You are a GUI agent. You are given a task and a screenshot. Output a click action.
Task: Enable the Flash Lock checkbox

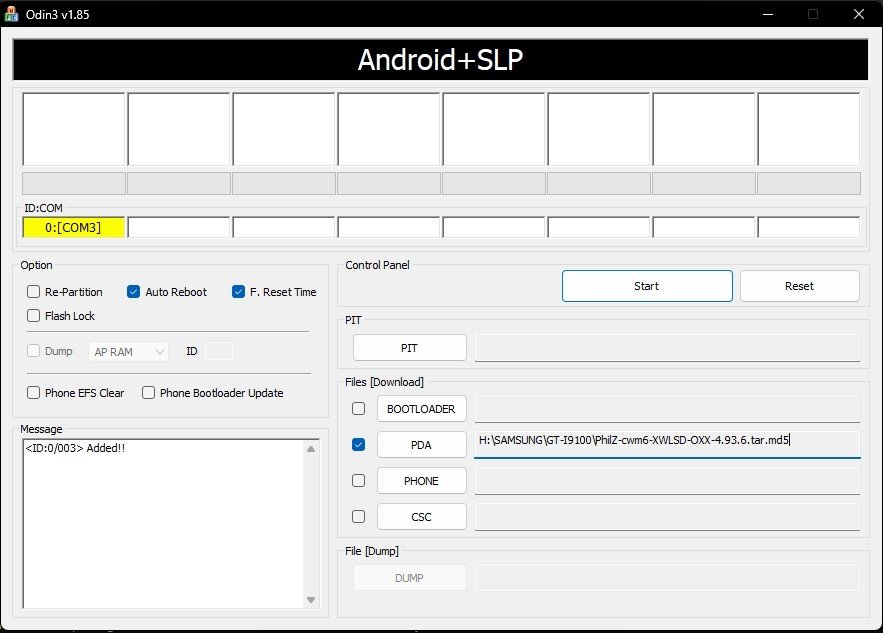coord(34,316)
